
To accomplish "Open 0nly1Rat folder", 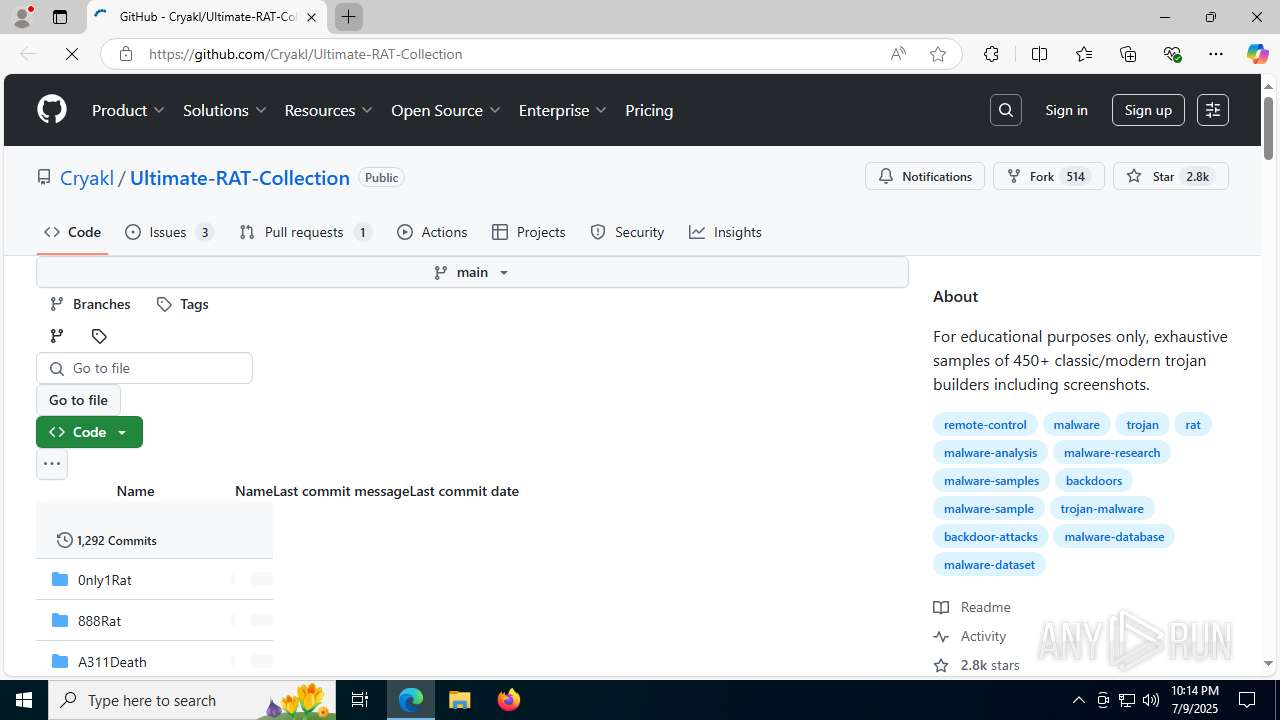I will click(105, 580).
